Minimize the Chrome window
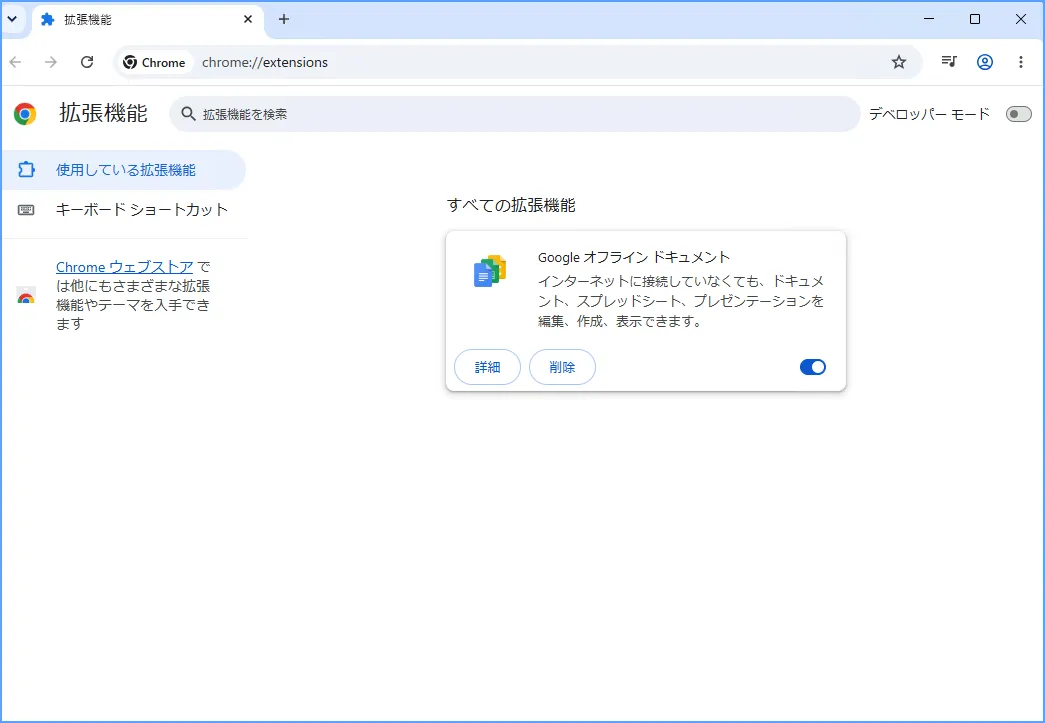Image resolution: width=1045 pixels, height=723 pixels. [929, 19]
